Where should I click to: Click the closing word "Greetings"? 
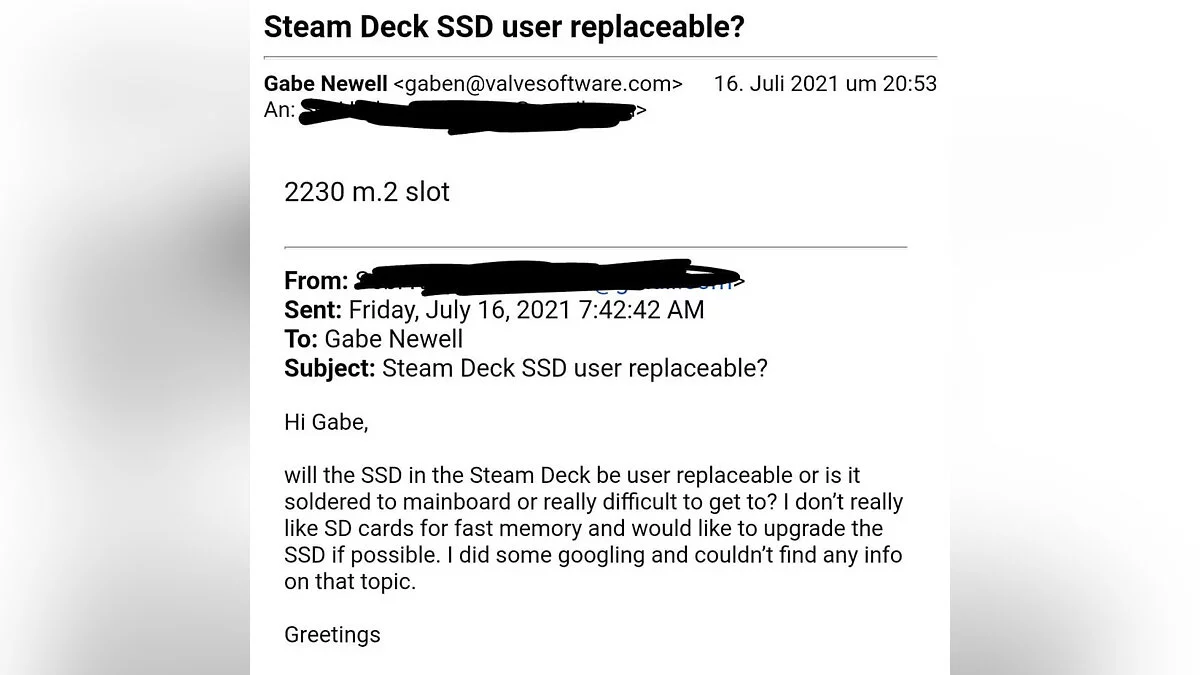[x=332, y=634]
